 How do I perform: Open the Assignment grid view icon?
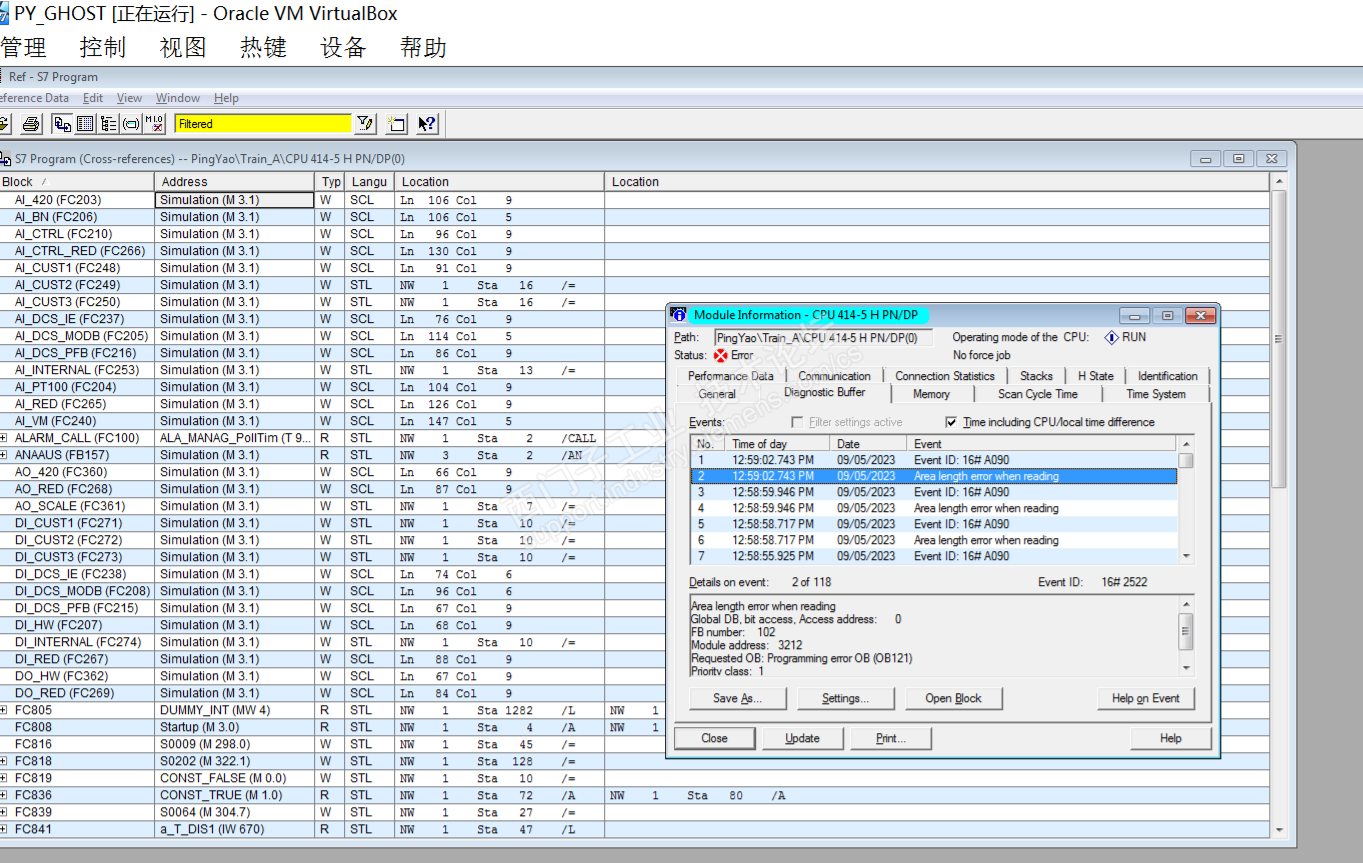pyautogui.click(x=85, y=124)
